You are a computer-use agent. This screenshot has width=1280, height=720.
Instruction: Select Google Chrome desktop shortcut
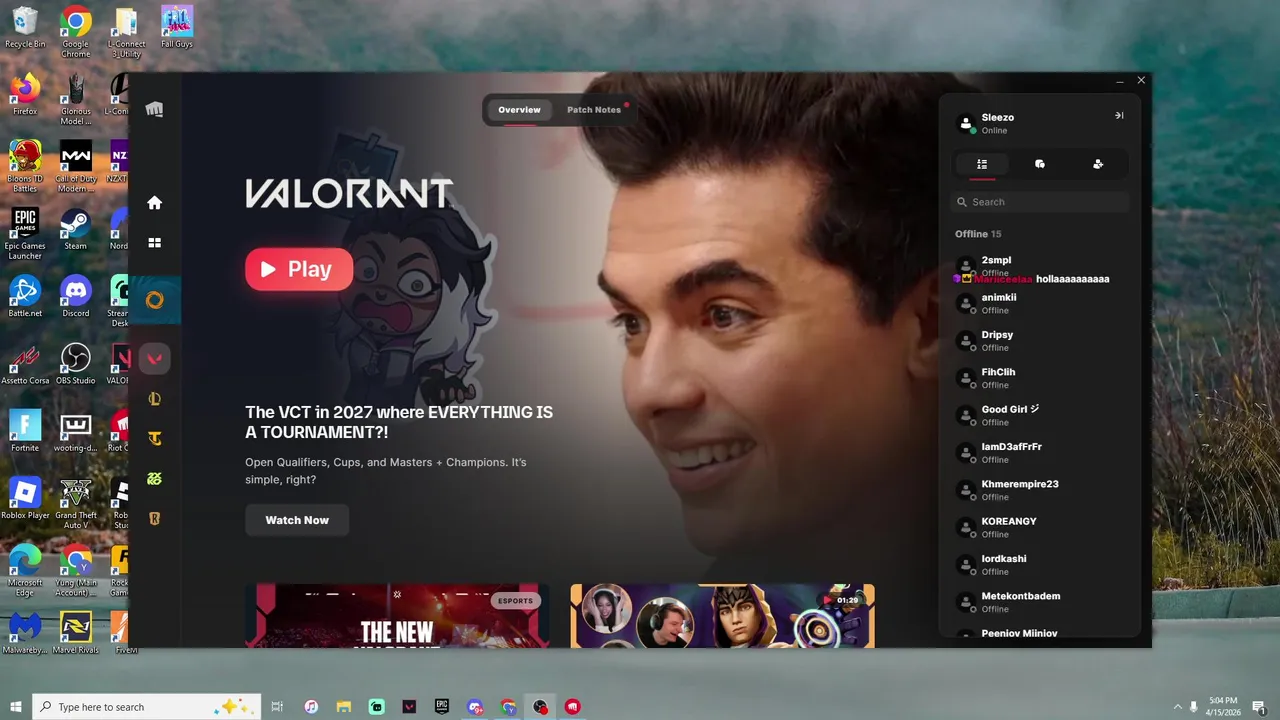tap(76, 31)
